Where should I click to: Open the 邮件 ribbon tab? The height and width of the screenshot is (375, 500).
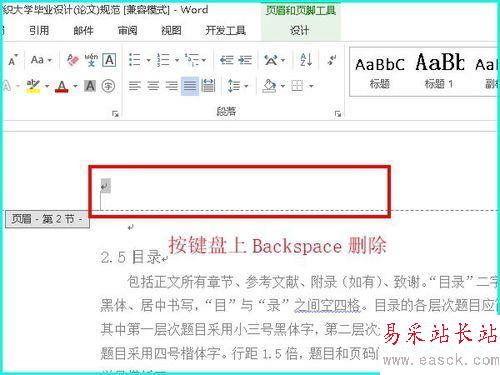(x=83, y=30)
